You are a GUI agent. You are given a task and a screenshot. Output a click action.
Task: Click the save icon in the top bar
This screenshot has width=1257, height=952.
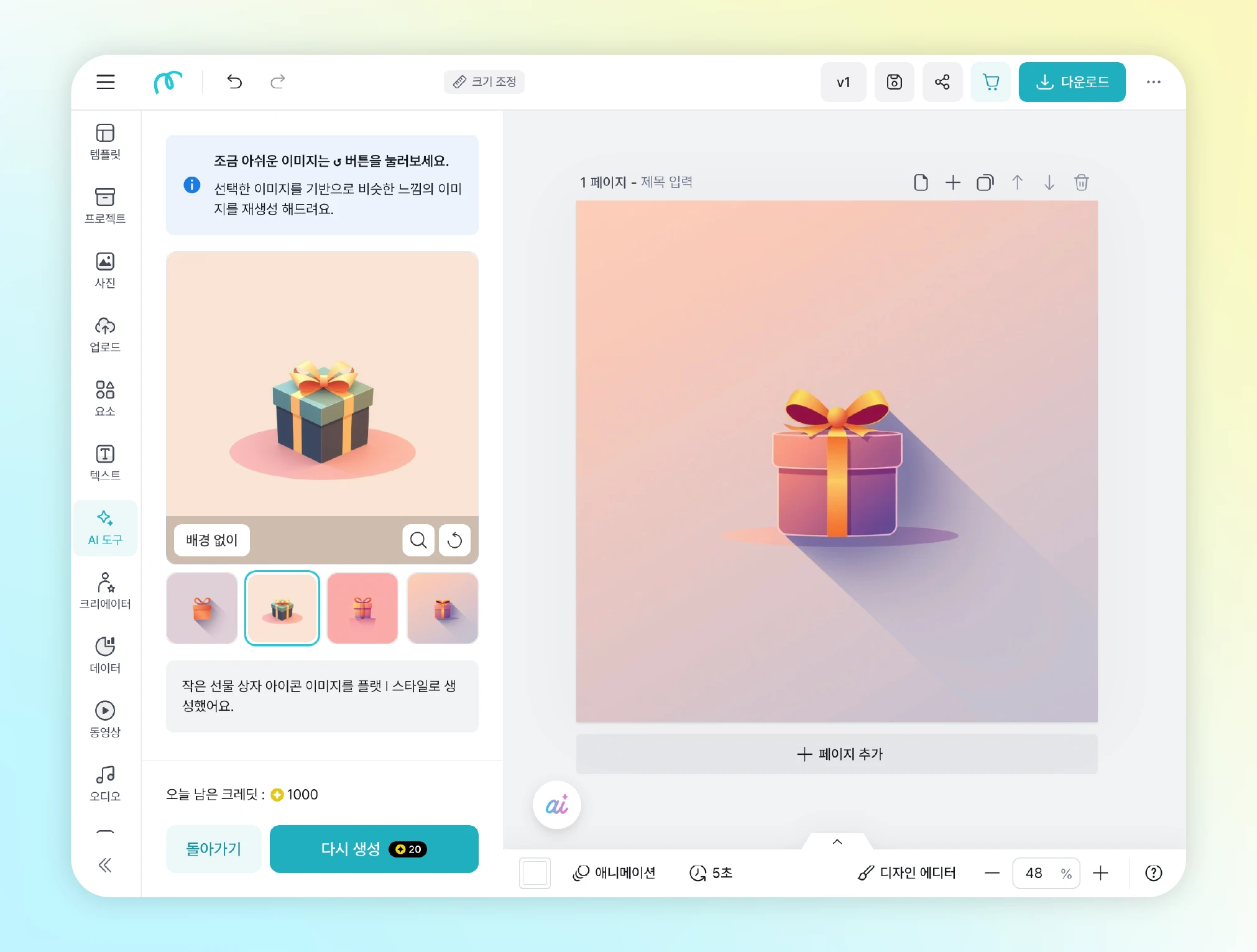point(894,82)
